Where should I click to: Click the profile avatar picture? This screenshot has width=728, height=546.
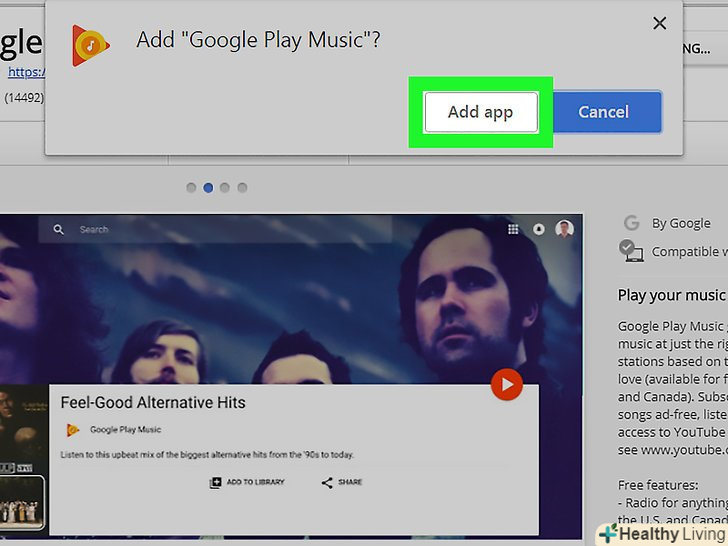(x=565, y=229)
